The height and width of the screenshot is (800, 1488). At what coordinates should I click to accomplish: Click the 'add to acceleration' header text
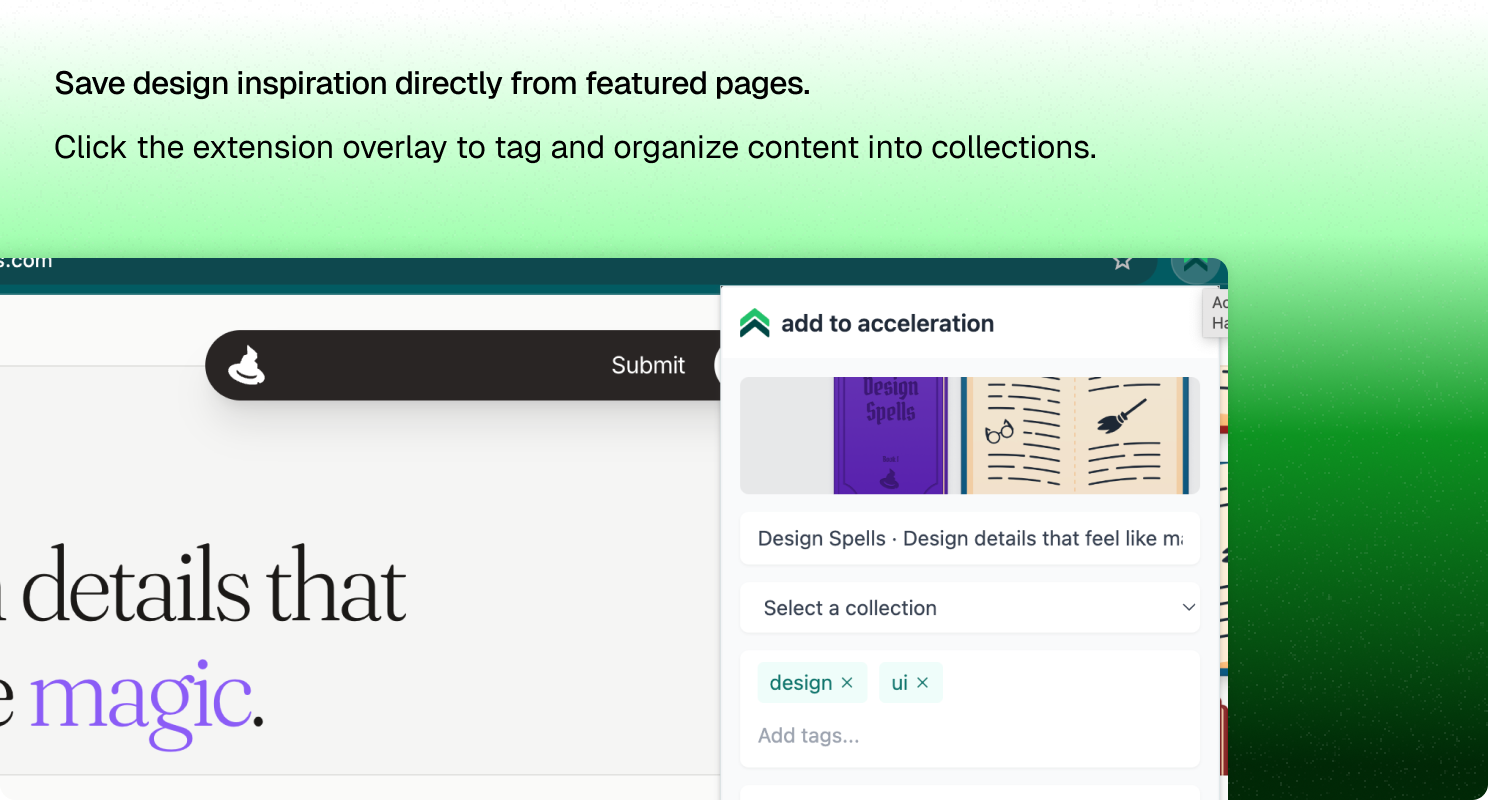click(887, 322)
